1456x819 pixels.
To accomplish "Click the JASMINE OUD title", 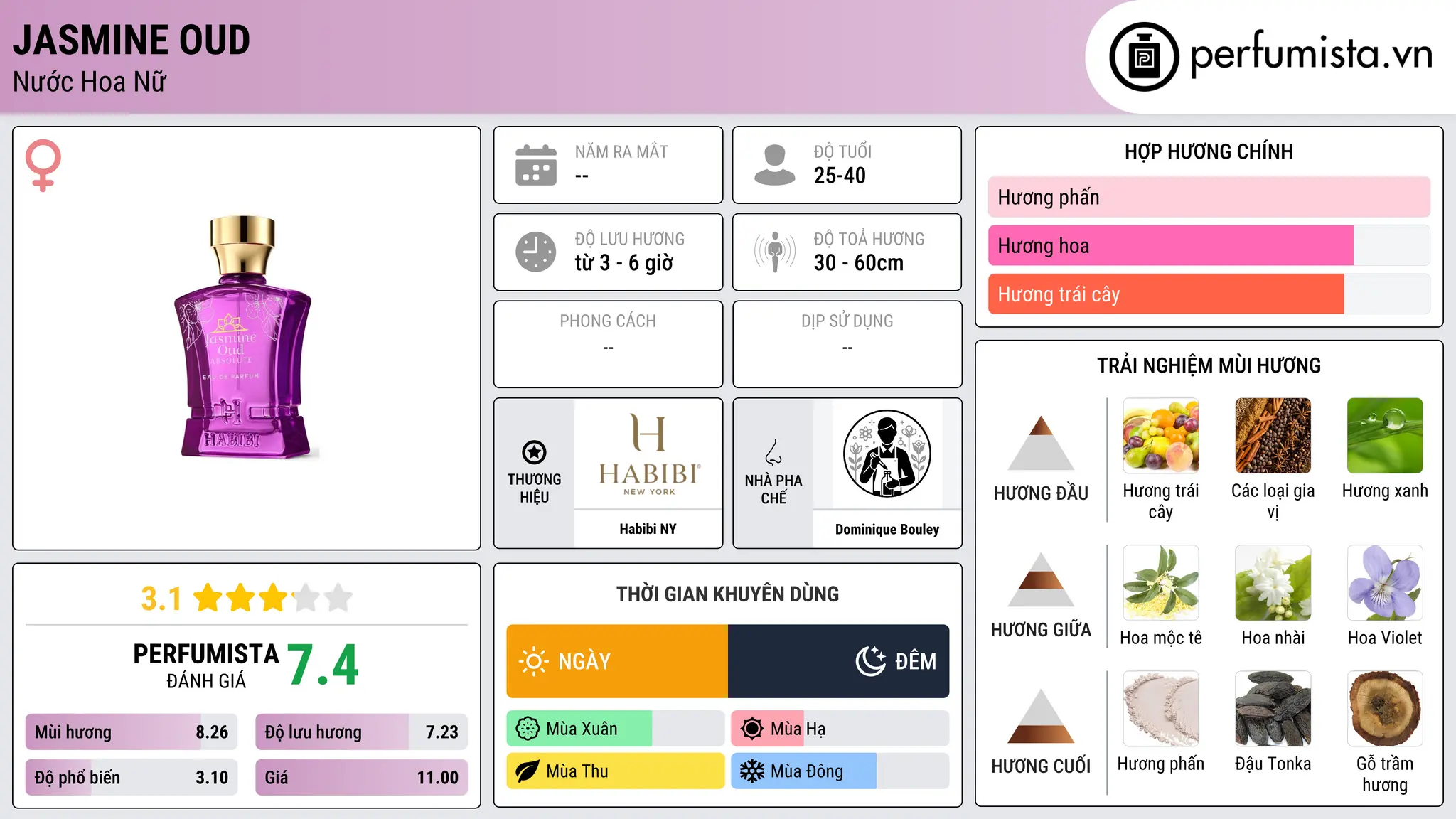I will [132, 40].
